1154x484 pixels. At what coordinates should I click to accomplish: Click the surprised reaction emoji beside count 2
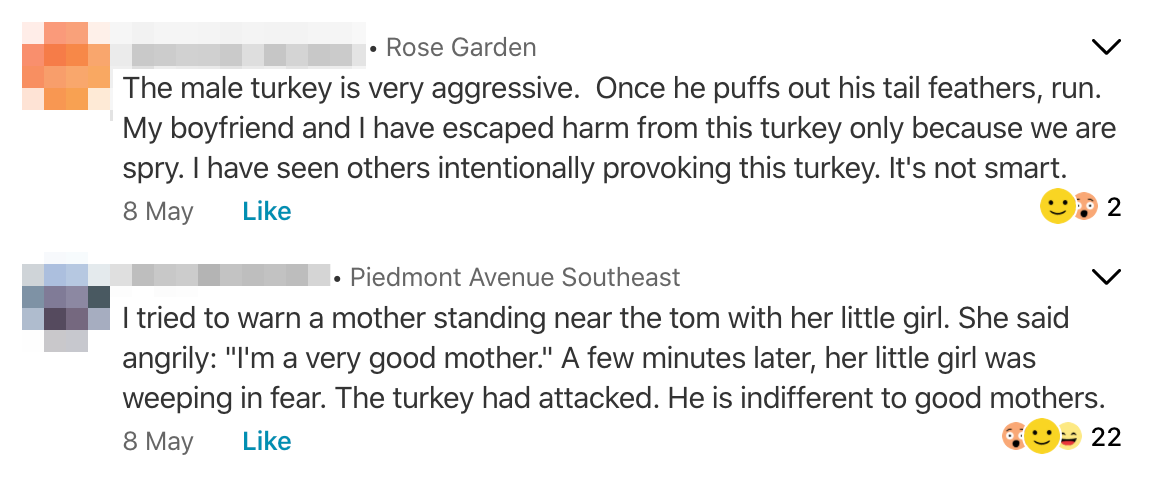[1087, 207]
